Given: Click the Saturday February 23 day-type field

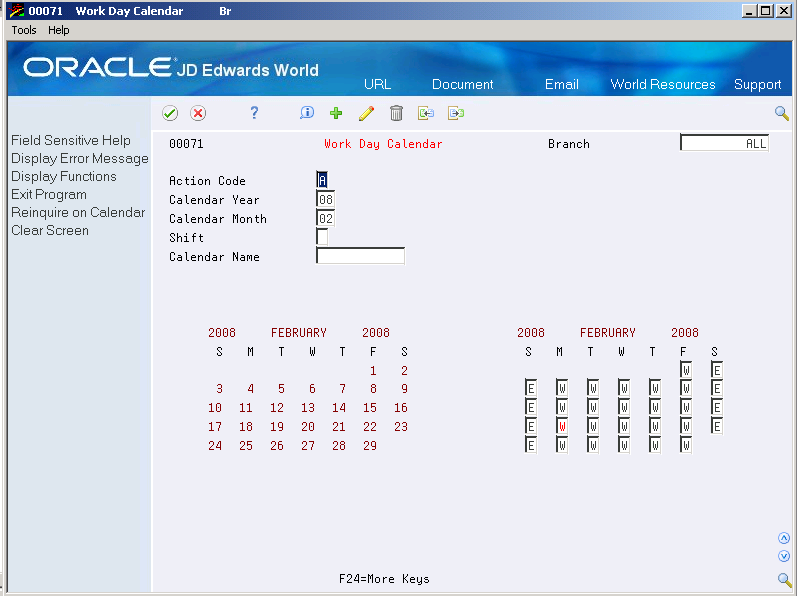Looking at the screenshot, I should click(717, 426).
